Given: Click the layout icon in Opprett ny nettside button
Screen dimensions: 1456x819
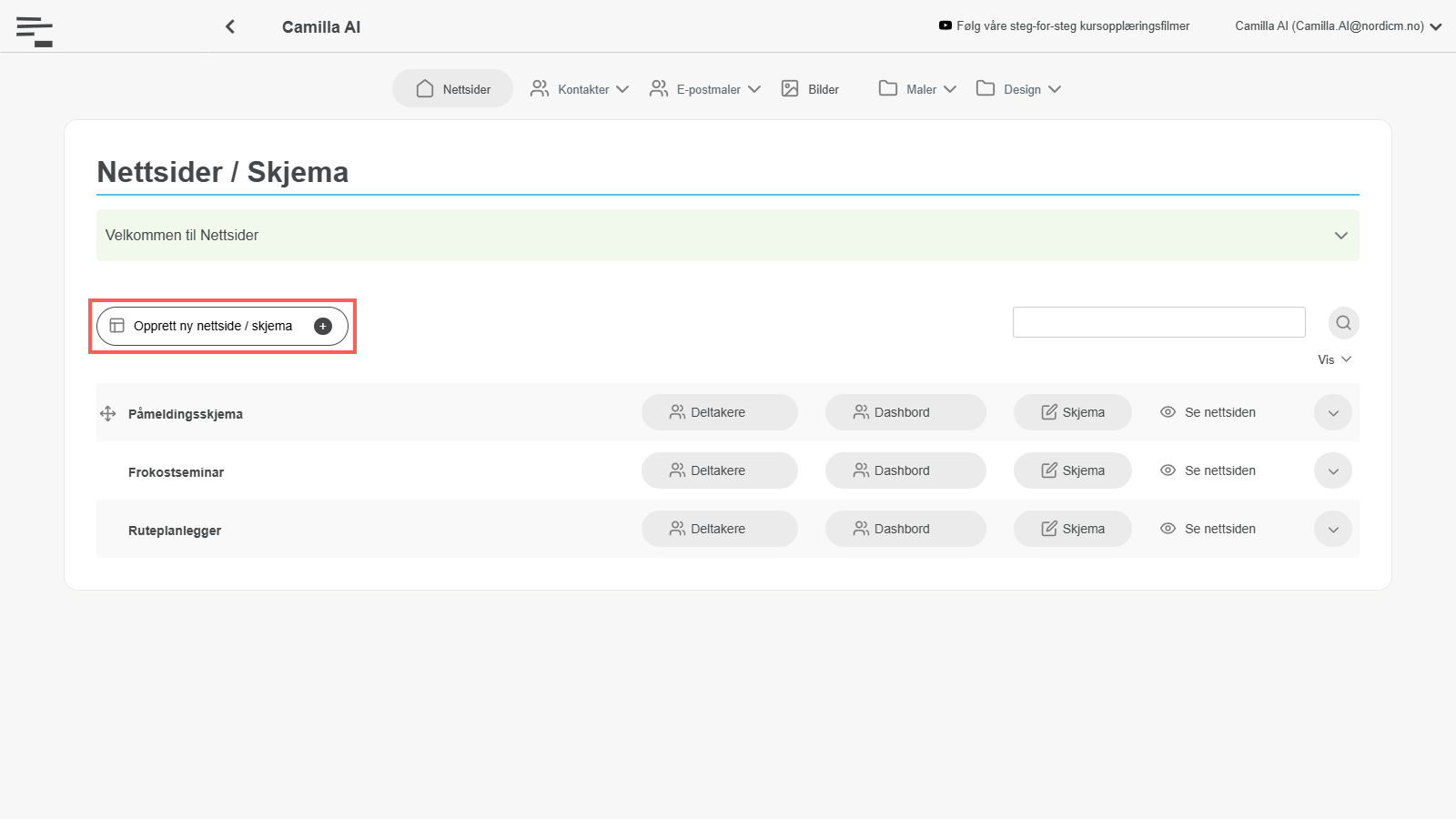Looking at the screenshot, I should tap(117, 326).
